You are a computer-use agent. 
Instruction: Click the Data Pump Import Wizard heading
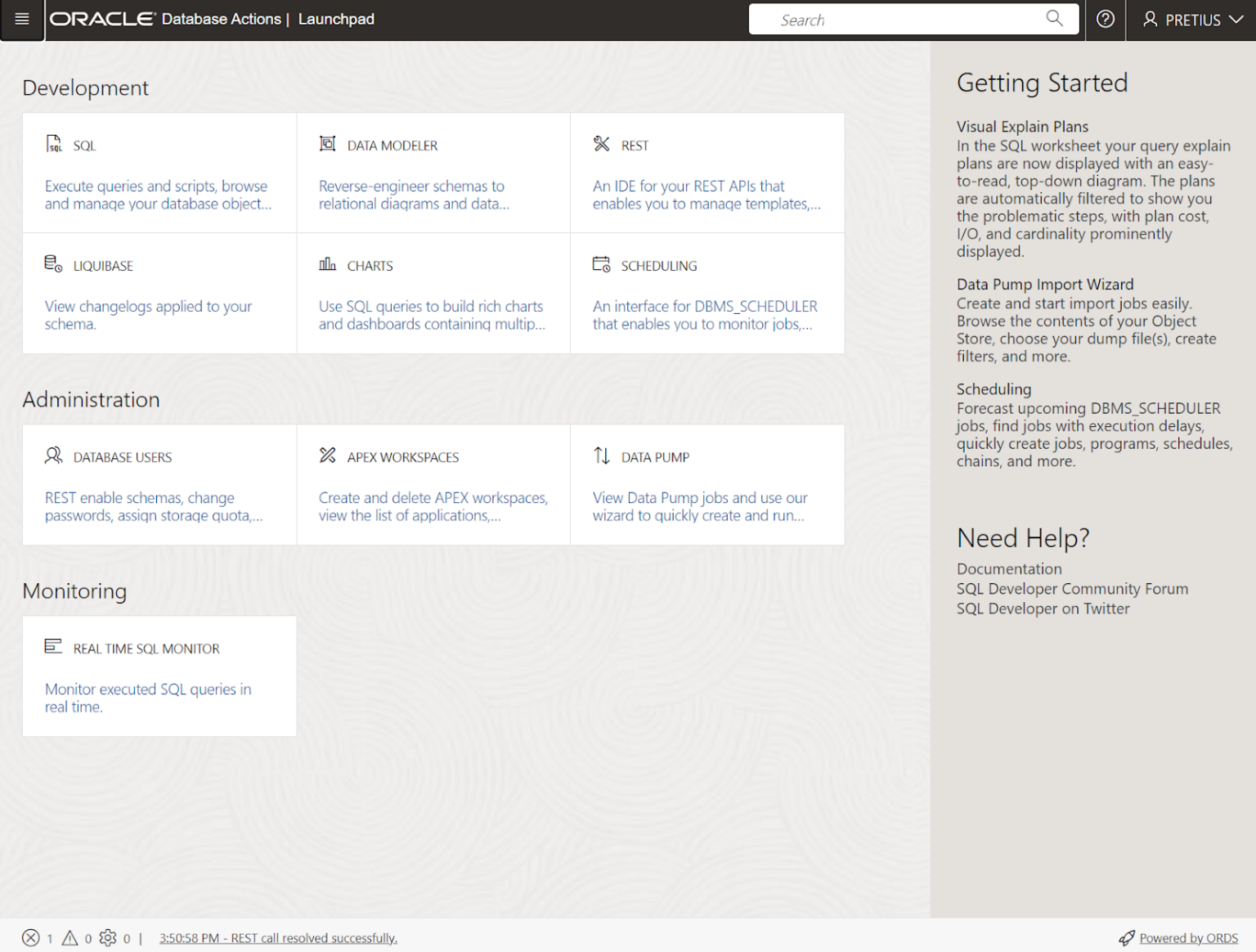tap(1045, 285)
